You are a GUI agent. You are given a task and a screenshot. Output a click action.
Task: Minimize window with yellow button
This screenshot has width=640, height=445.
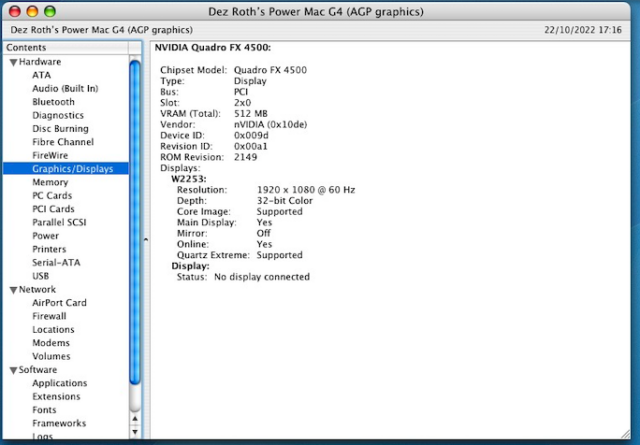32,11
